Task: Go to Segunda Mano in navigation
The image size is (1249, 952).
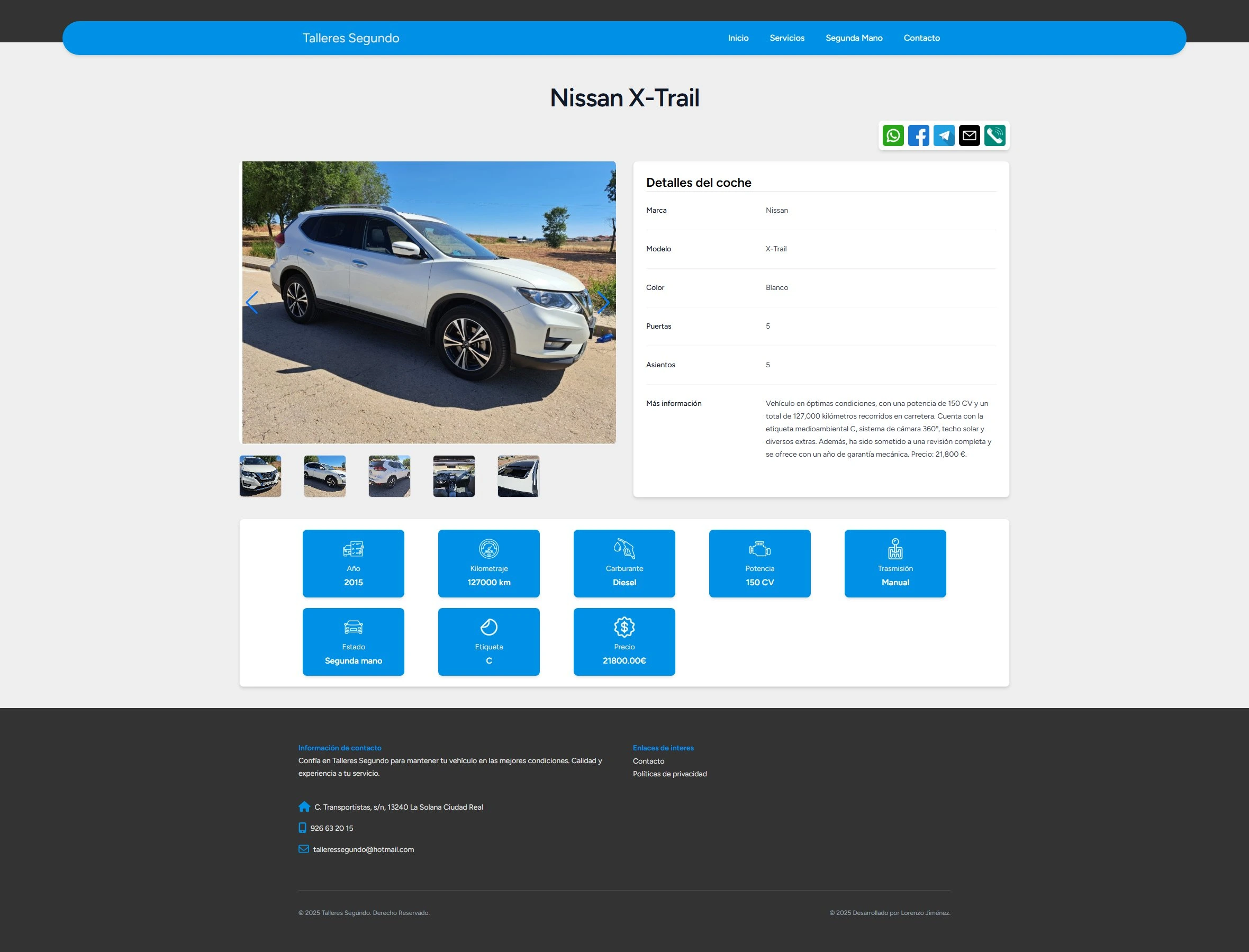Action: point(854,38)
